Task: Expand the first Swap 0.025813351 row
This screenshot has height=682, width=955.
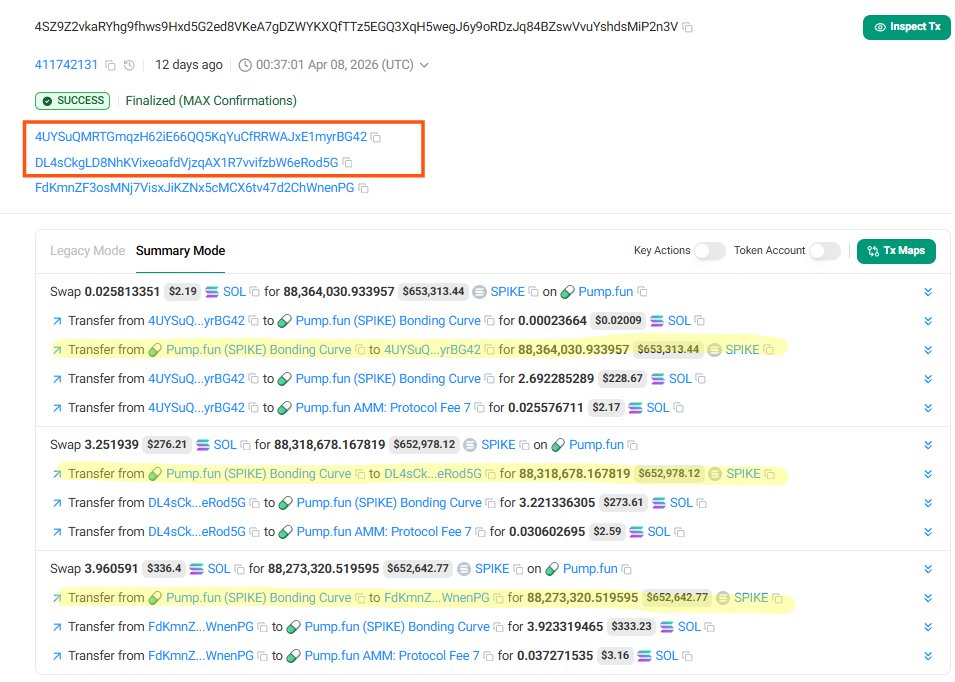Action: point(928,292)
